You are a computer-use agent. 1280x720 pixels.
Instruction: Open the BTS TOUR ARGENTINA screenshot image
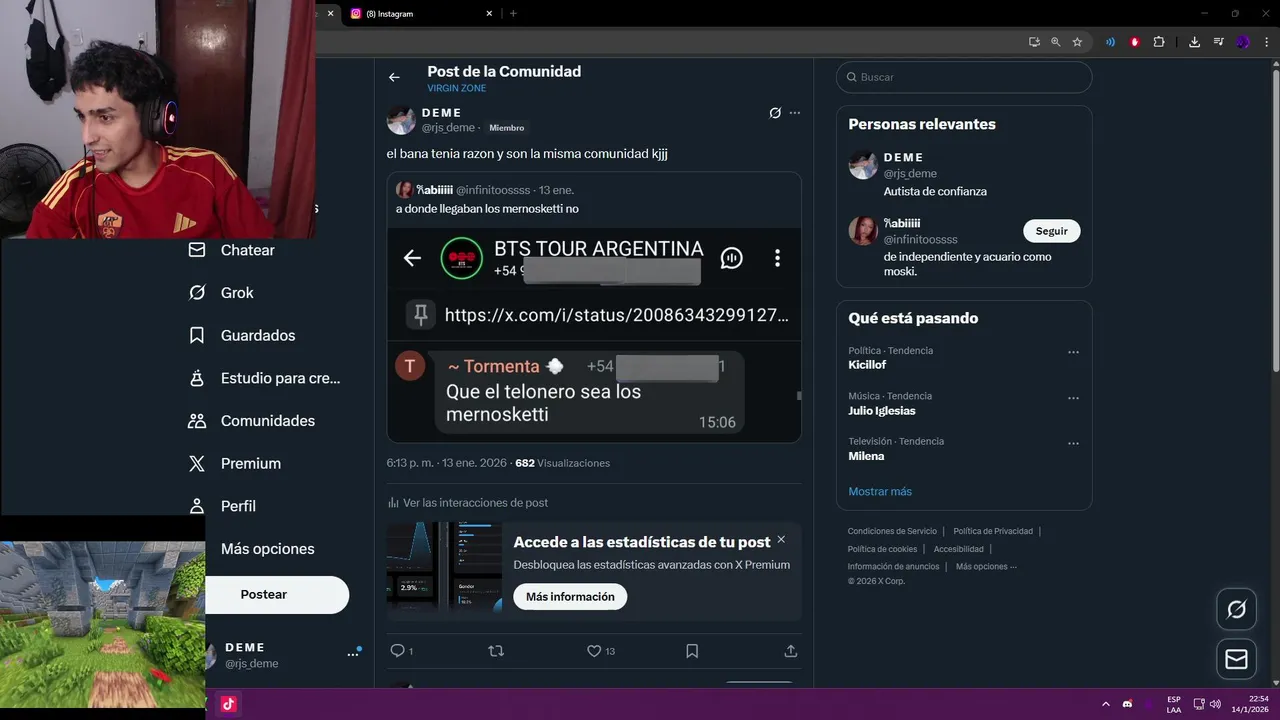tap(594, 335)
